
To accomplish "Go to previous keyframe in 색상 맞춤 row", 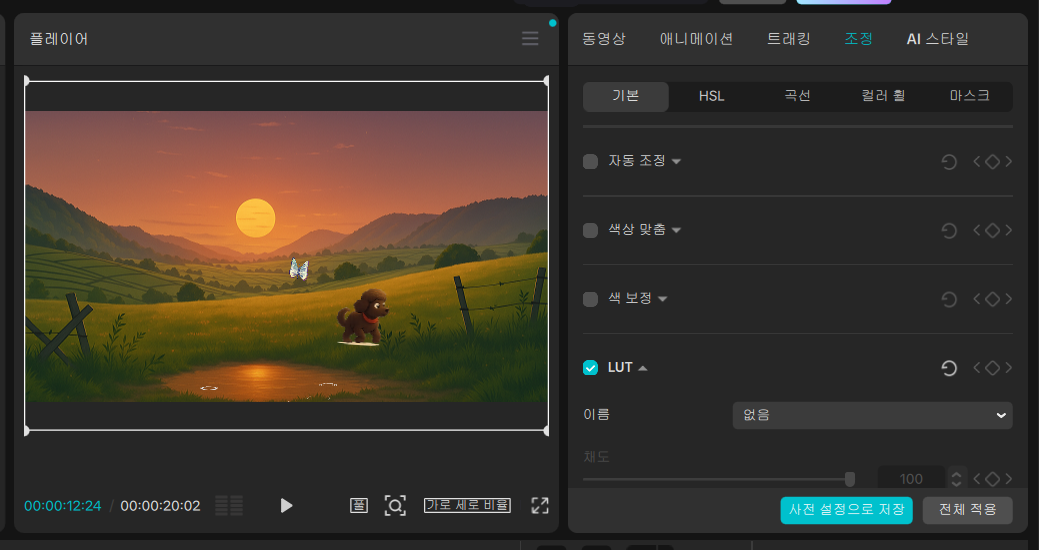I will point(976,231).
